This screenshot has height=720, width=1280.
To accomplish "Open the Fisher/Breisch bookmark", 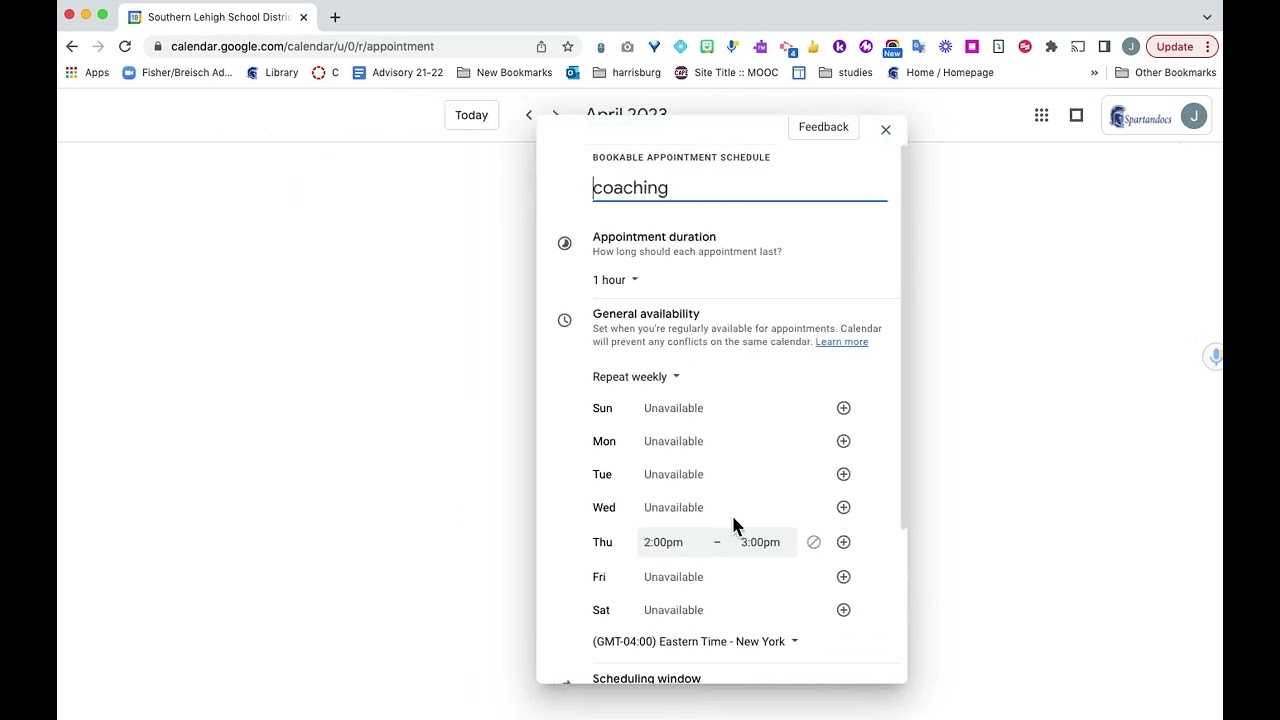I will click(177, 73).
